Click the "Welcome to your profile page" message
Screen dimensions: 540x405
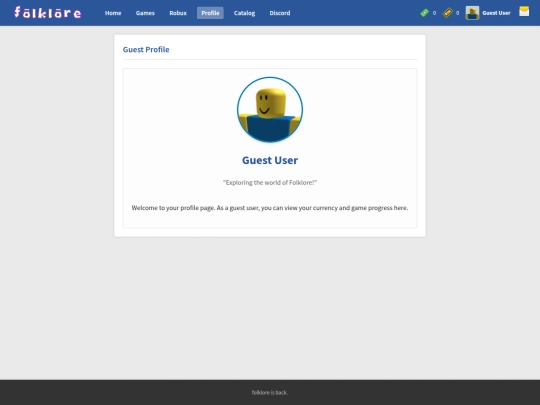pyautogui.click(x=270, y=208)
